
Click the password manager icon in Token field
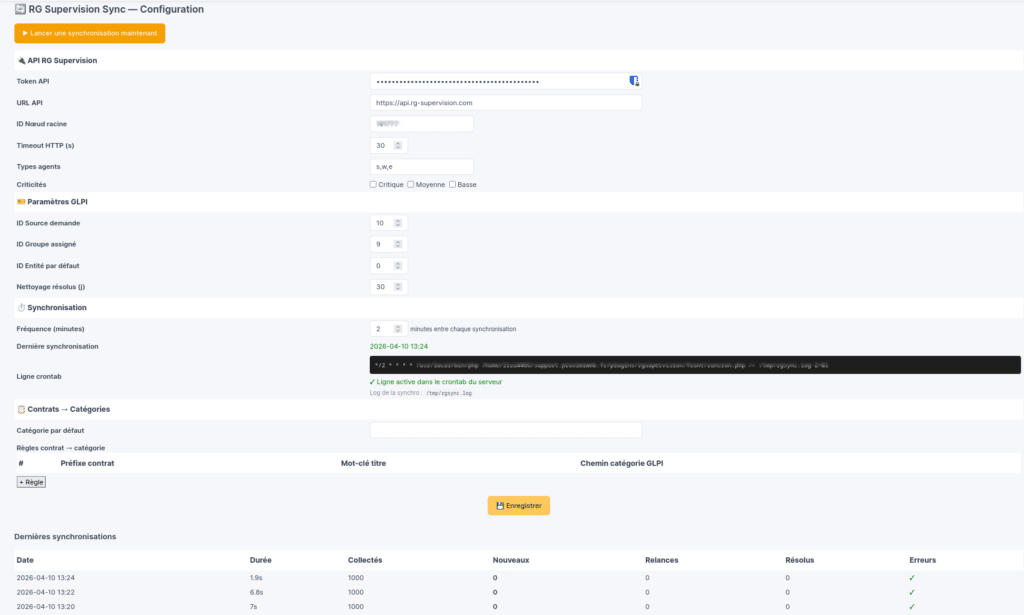pyautogui.click(x=633, y=81)
